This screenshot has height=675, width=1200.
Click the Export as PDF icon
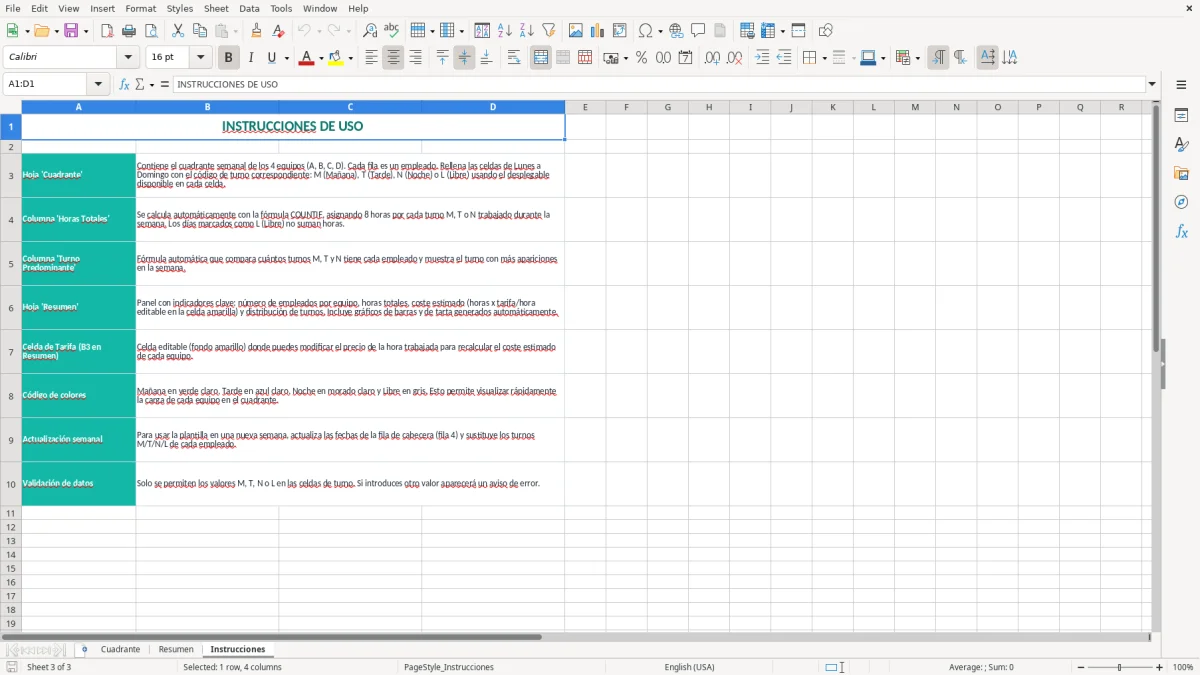pos(107,31)
